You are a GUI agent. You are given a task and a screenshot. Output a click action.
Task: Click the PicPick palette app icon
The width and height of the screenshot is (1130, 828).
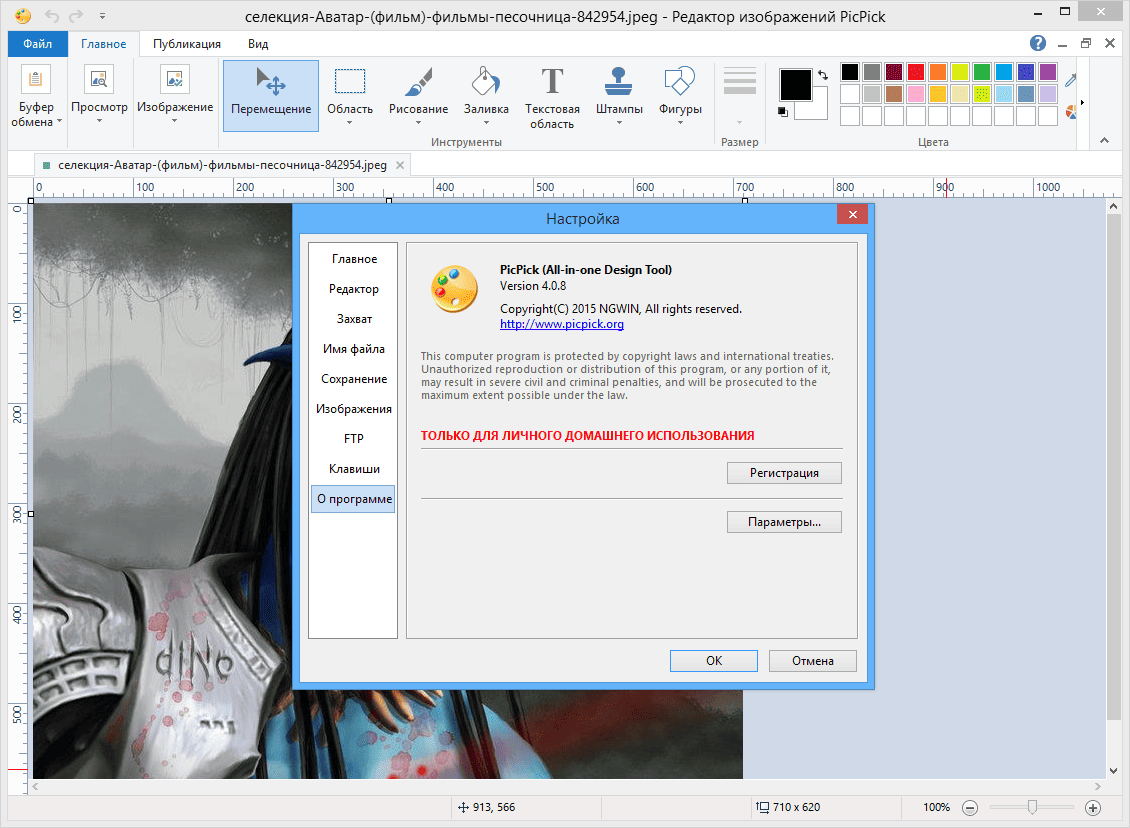click(x=22, y=16)
